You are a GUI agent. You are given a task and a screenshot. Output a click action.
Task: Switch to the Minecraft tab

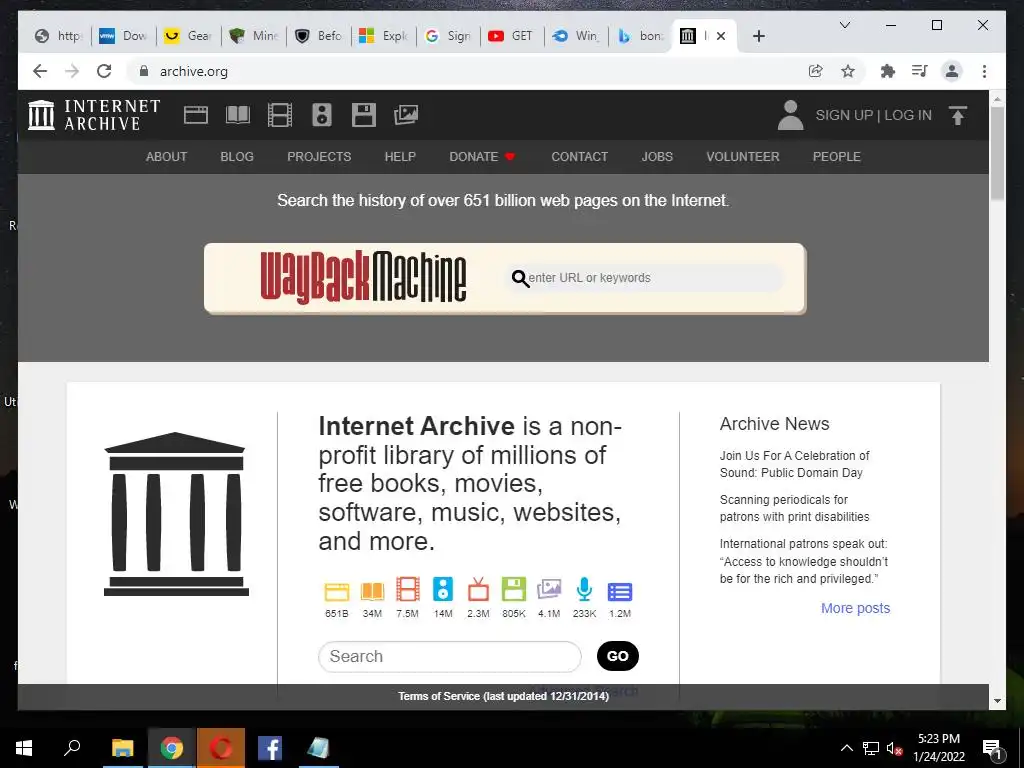(x=254, y=36)
